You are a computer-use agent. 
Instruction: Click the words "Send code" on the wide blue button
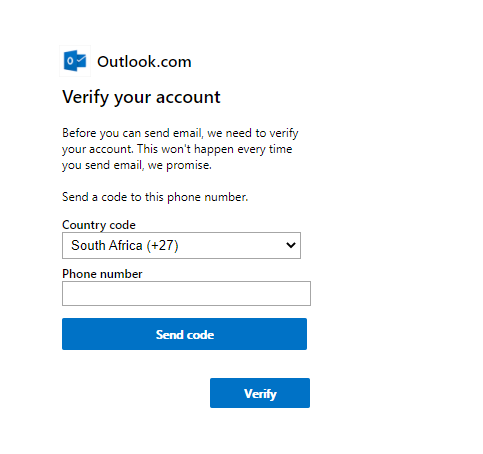pos(185,335)
